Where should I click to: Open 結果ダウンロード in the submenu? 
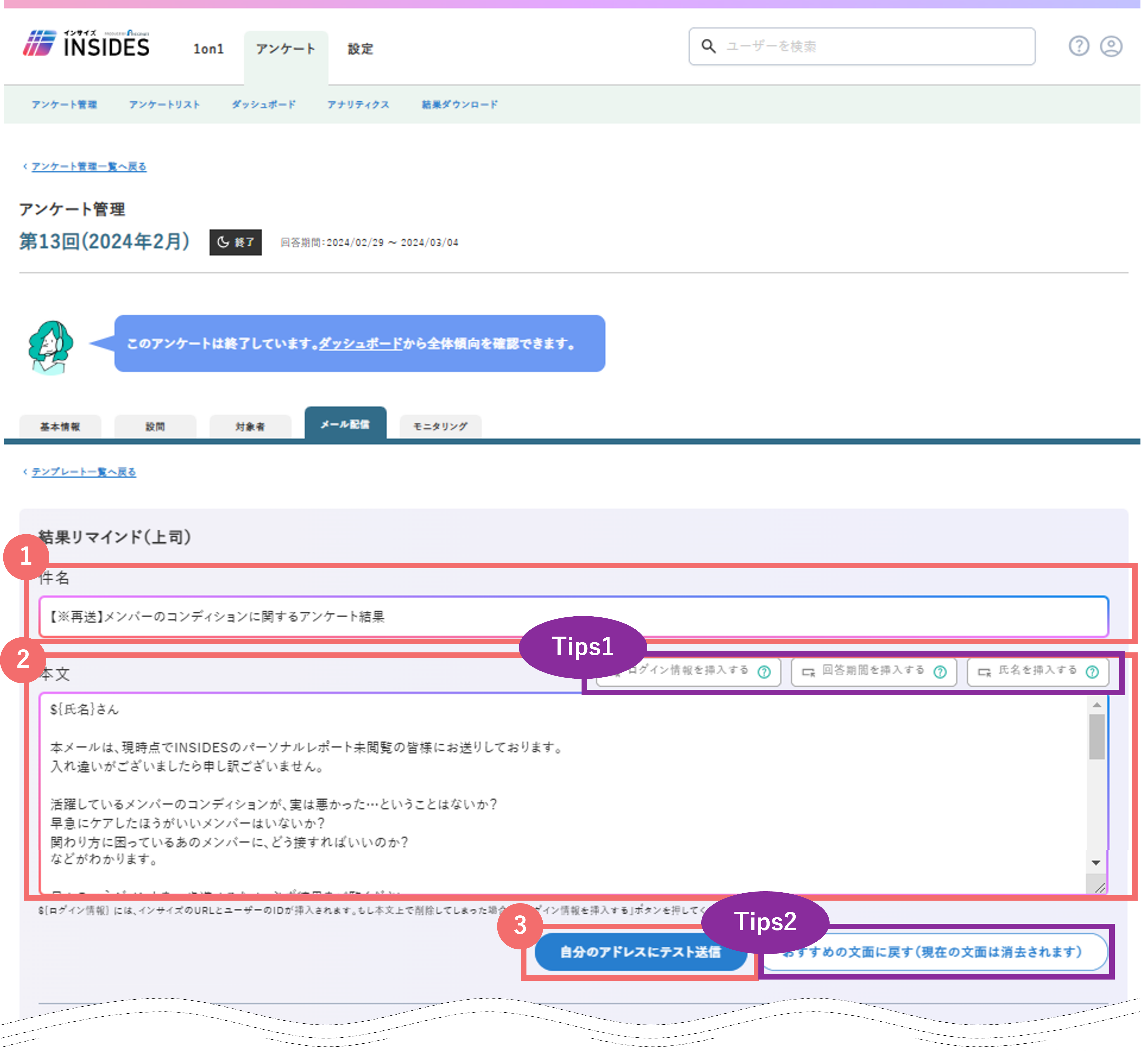[459, 105]
